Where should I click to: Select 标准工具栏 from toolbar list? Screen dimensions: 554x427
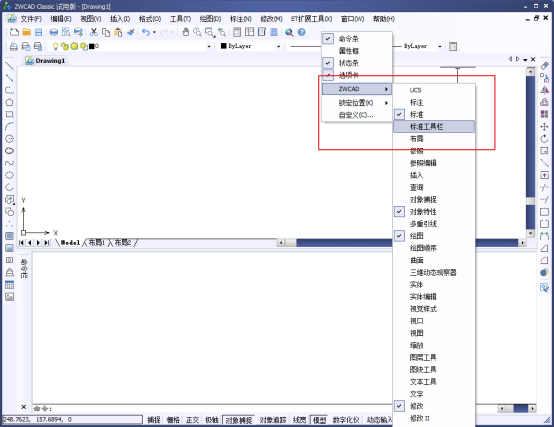pyautogui.click(x=434, y=126)
